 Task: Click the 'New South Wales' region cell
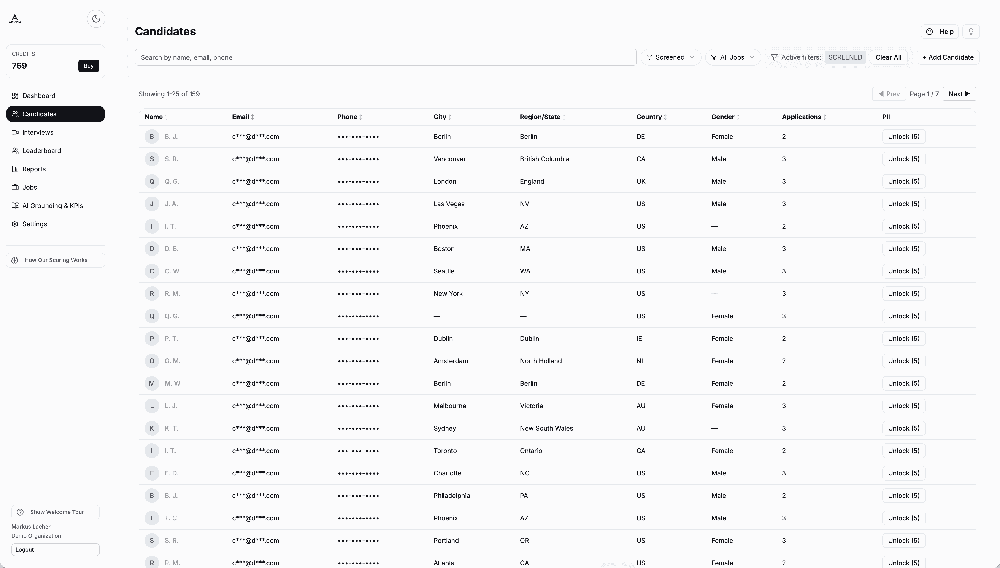tap(547, 428)
